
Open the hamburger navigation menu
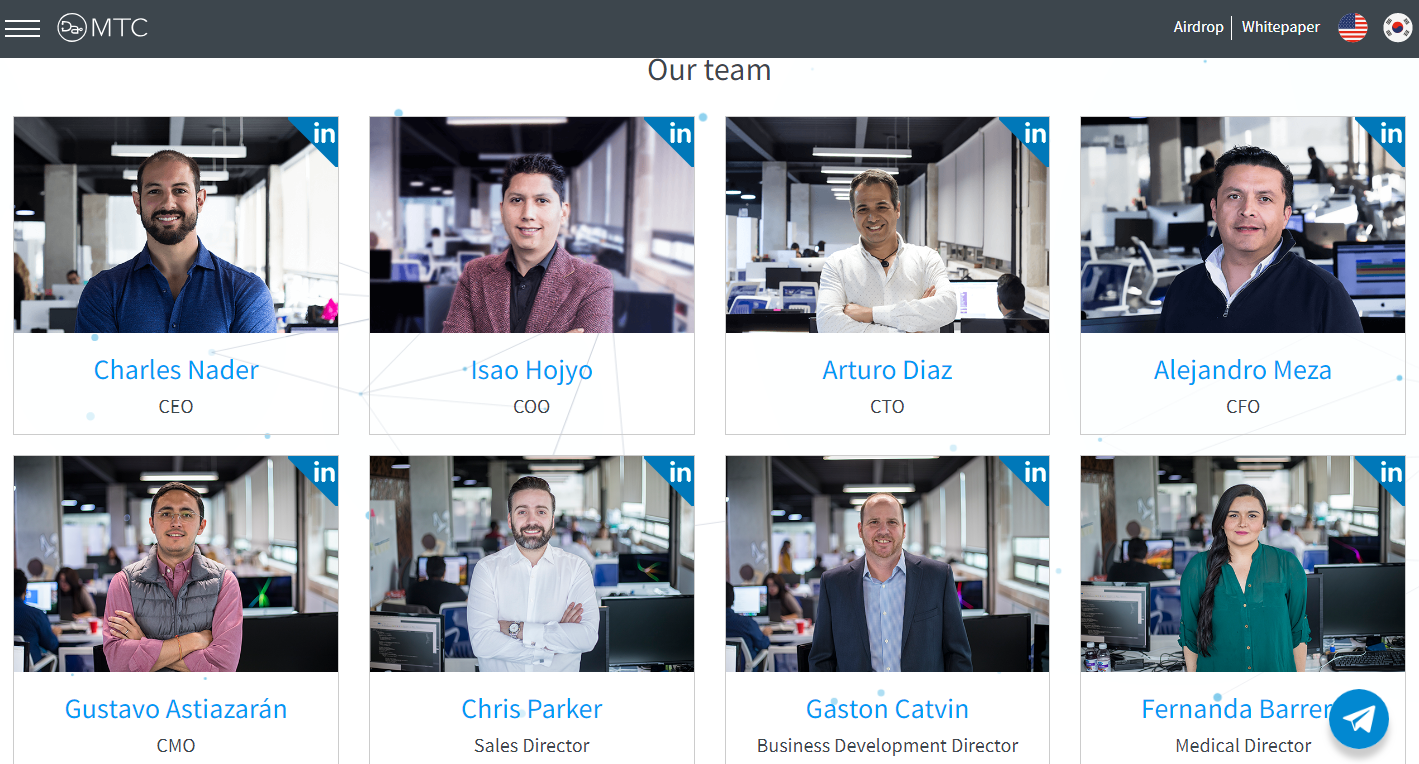pos(22,28)
